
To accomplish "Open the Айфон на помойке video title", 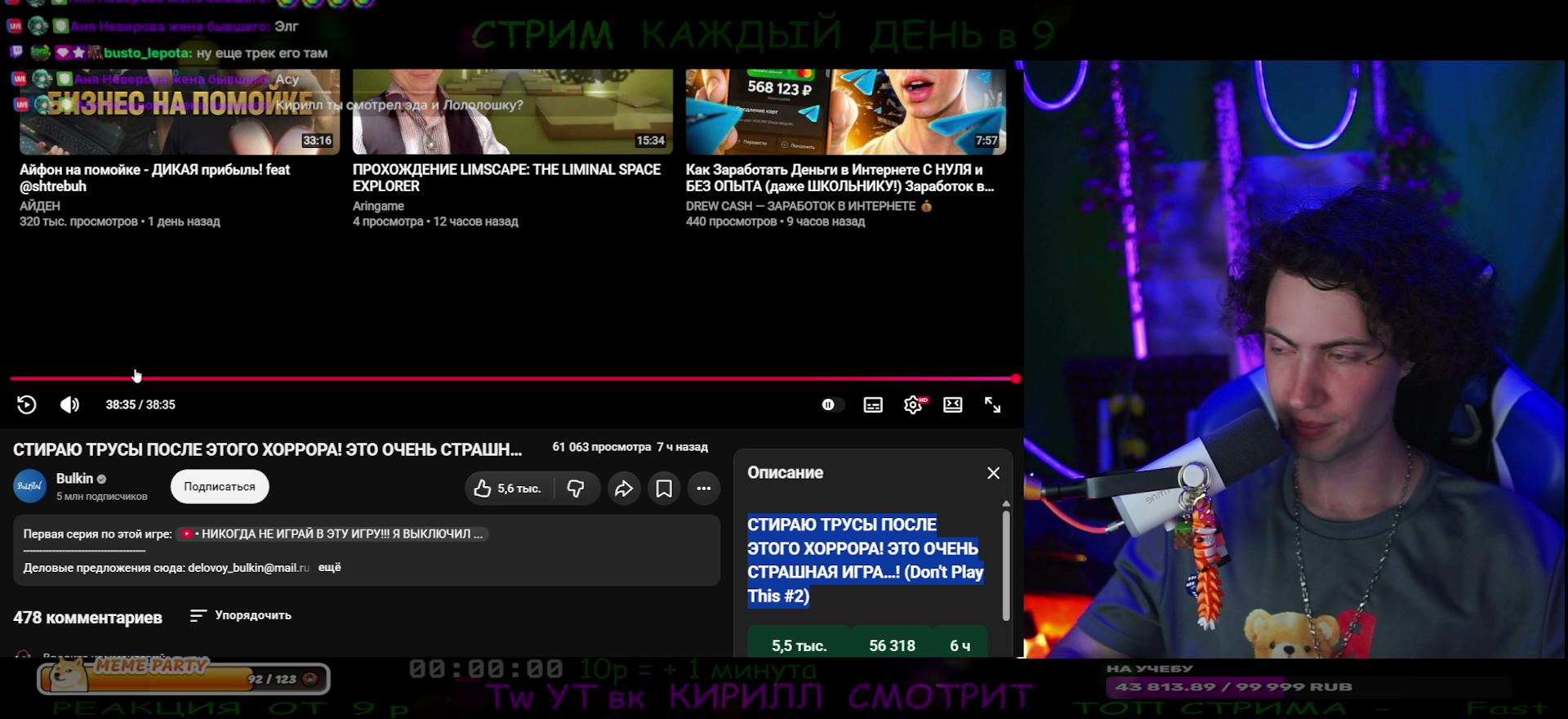I will pos(155,177).
